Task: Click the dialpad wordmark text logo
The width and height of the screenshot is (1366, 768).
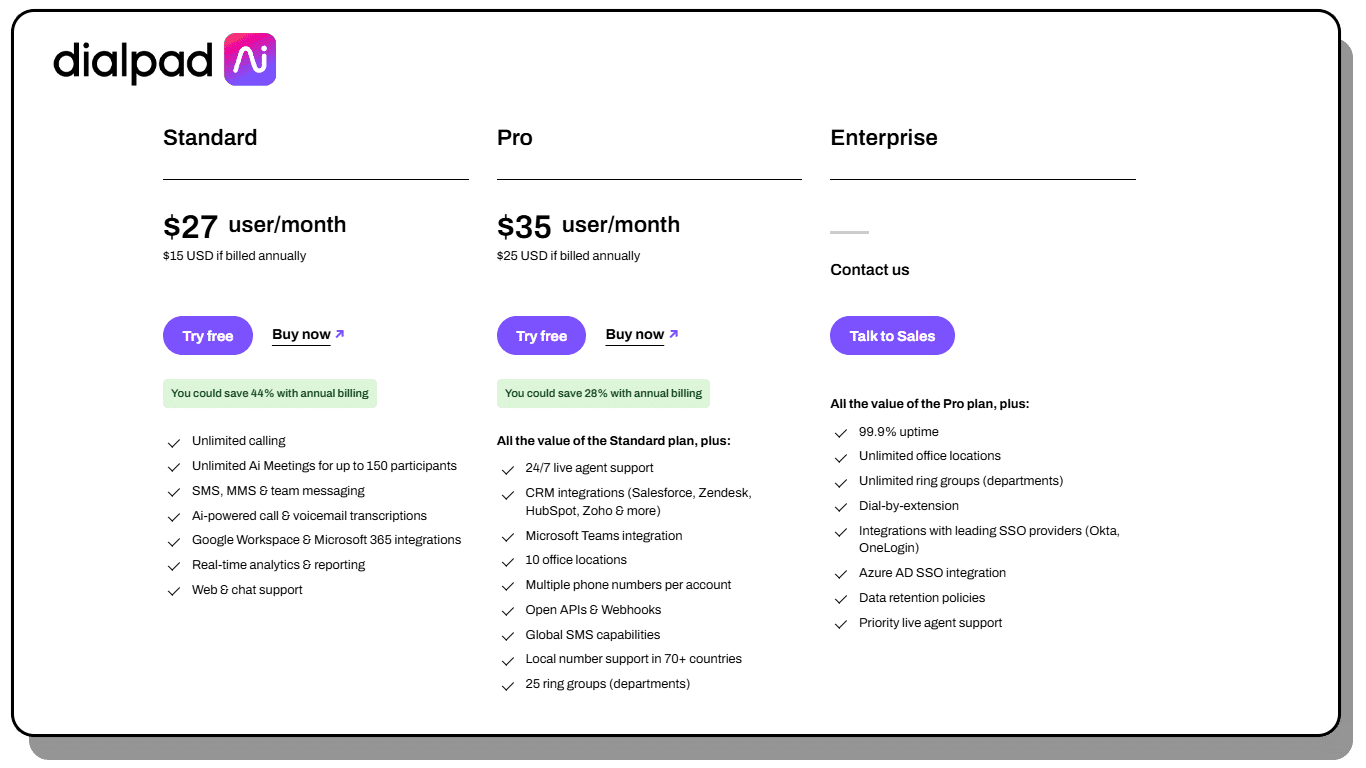Action: pos(133,62)
